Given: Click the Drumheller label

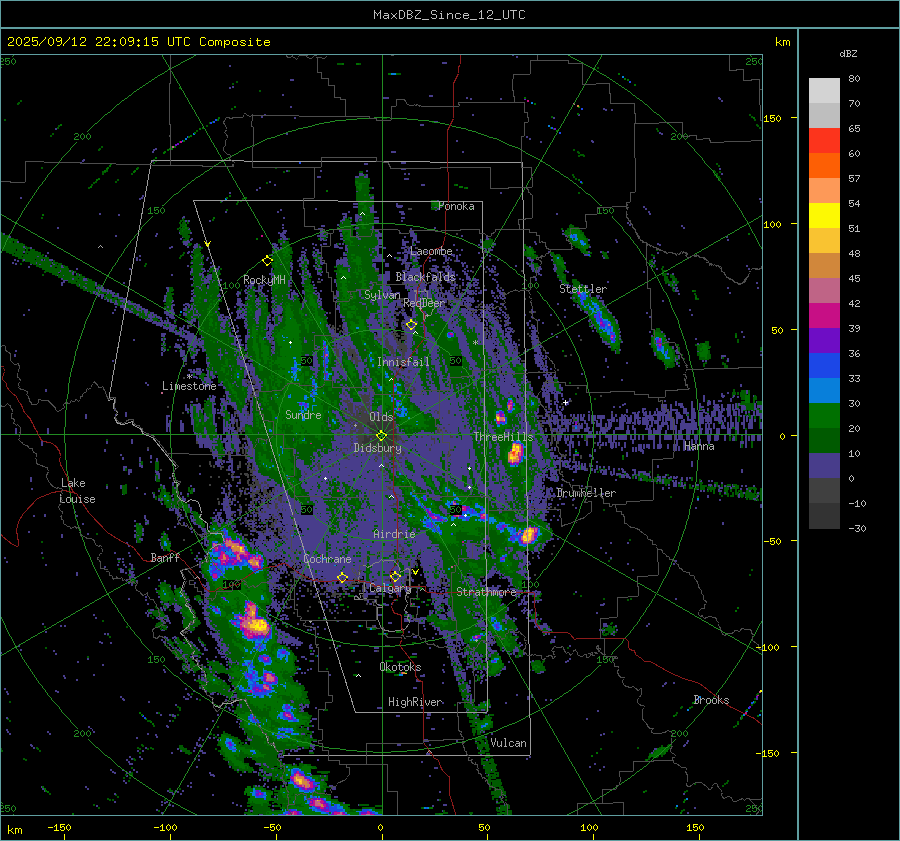Looking at the screenshot, I should [586, 493].
